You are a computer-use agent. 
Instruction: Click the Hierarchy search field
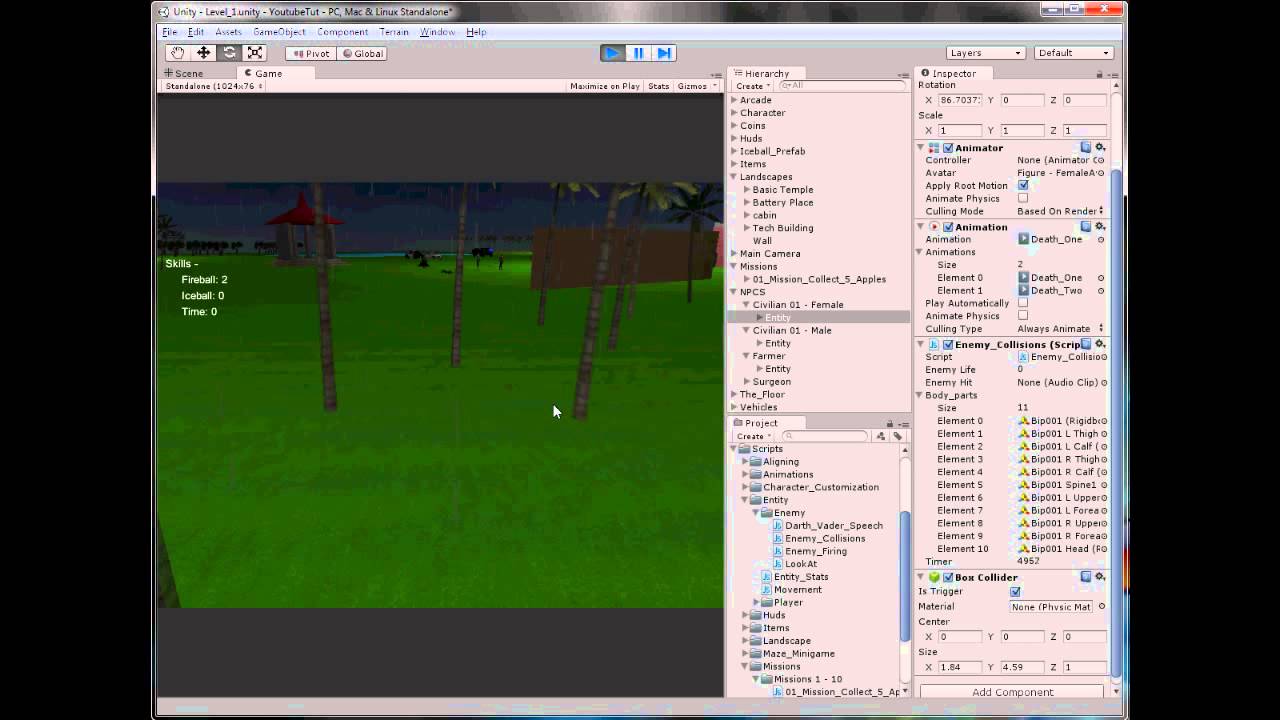[x=842, y=86]
